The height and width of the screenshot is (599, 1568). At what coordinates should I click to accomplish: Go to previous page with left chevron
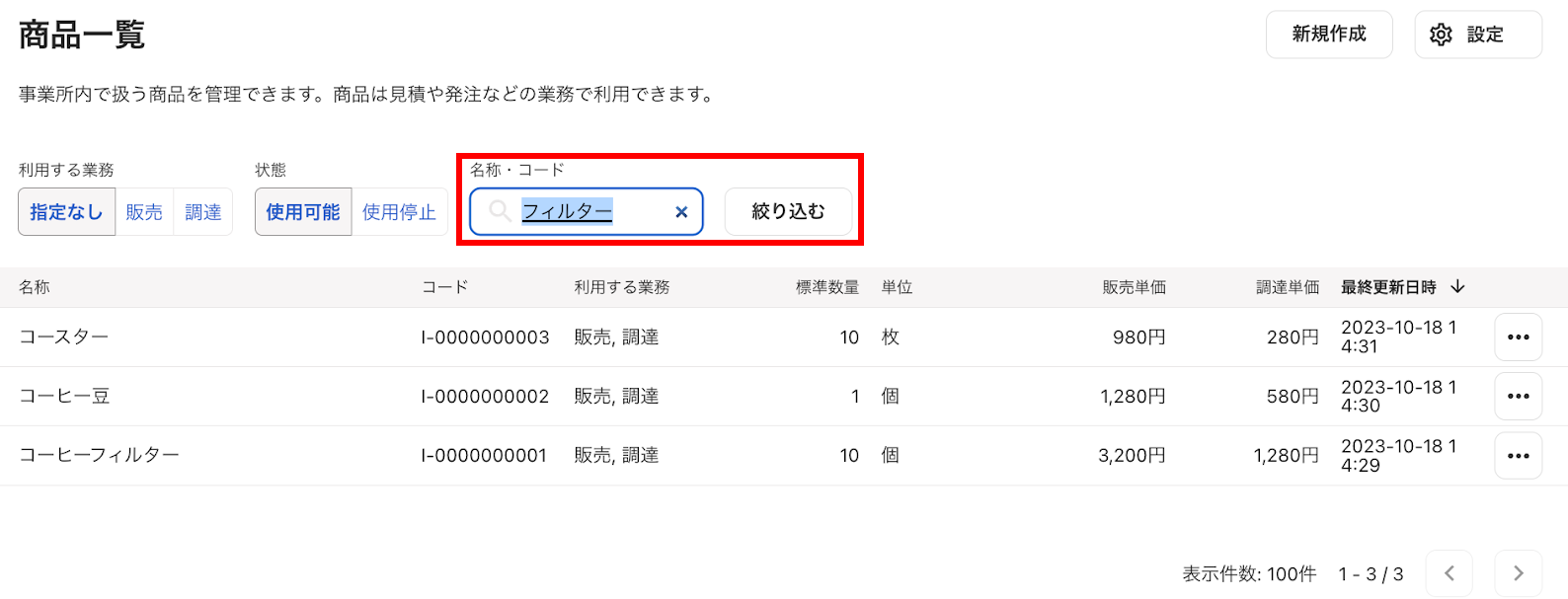click(x=1449, y=573)
